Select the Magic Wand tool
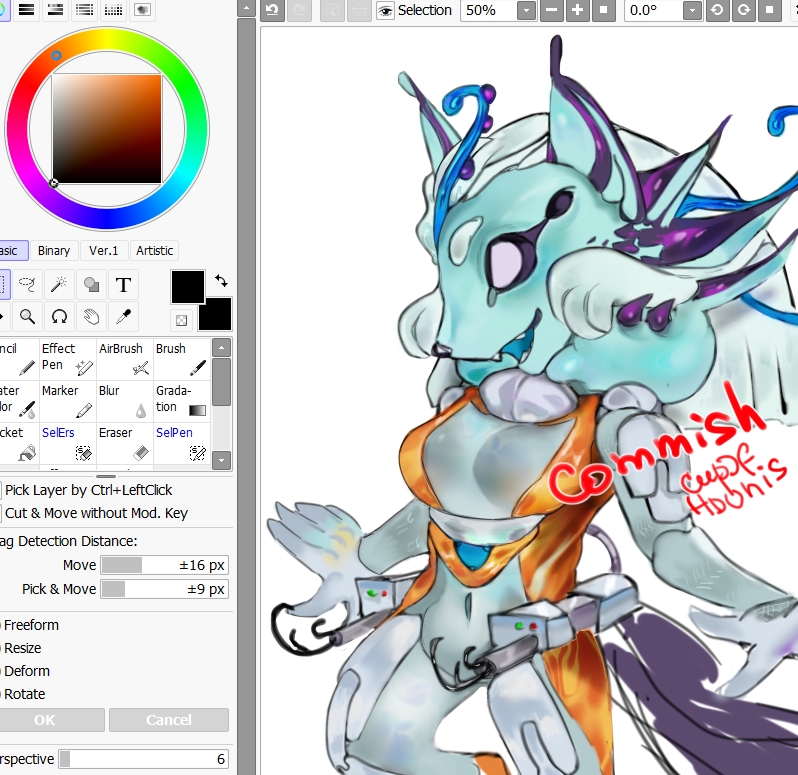The image size is (798, 775). 60,285
